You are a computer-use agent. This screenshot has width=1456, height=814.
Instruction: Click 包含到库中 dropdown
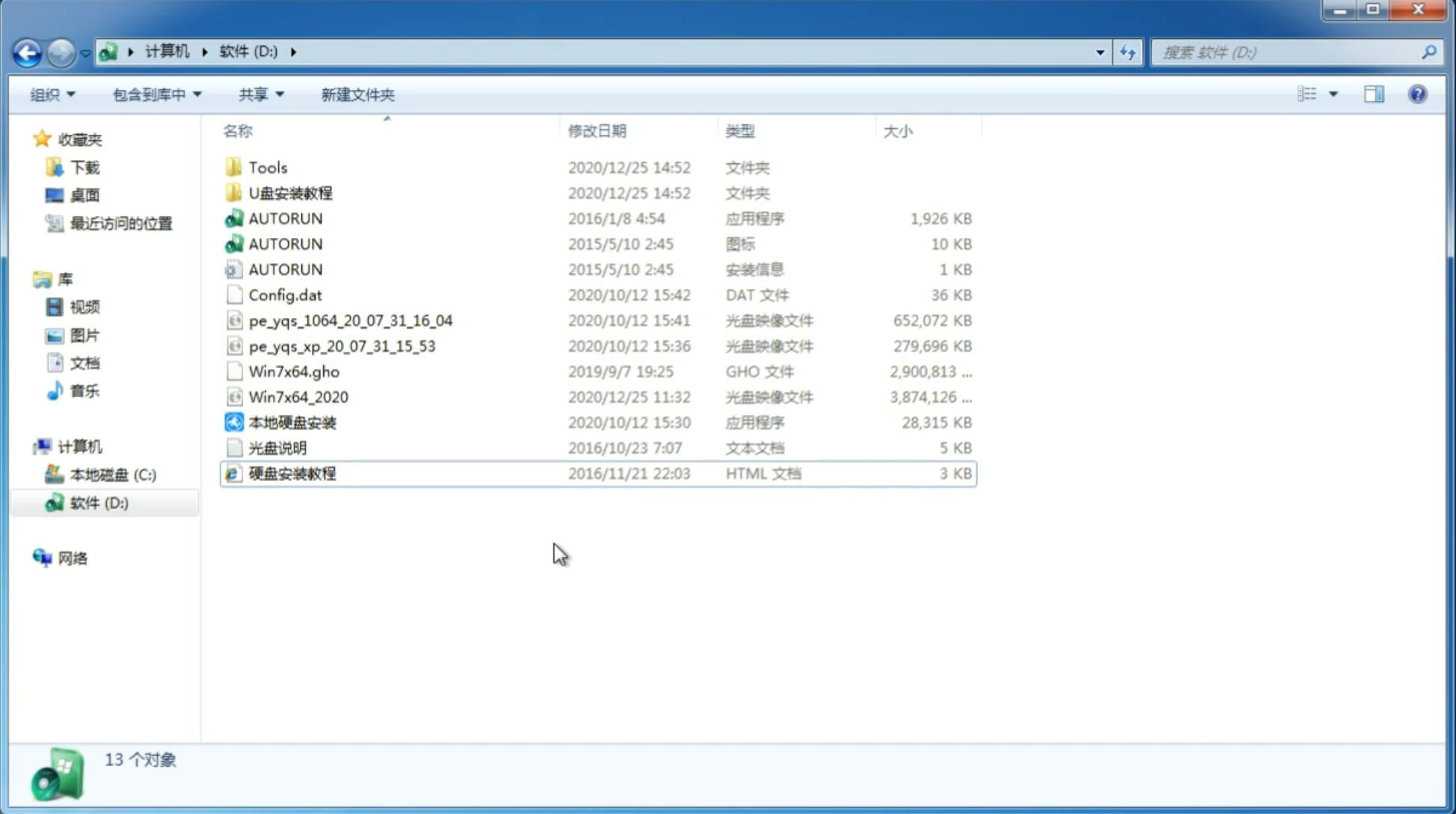pos(155,94)
